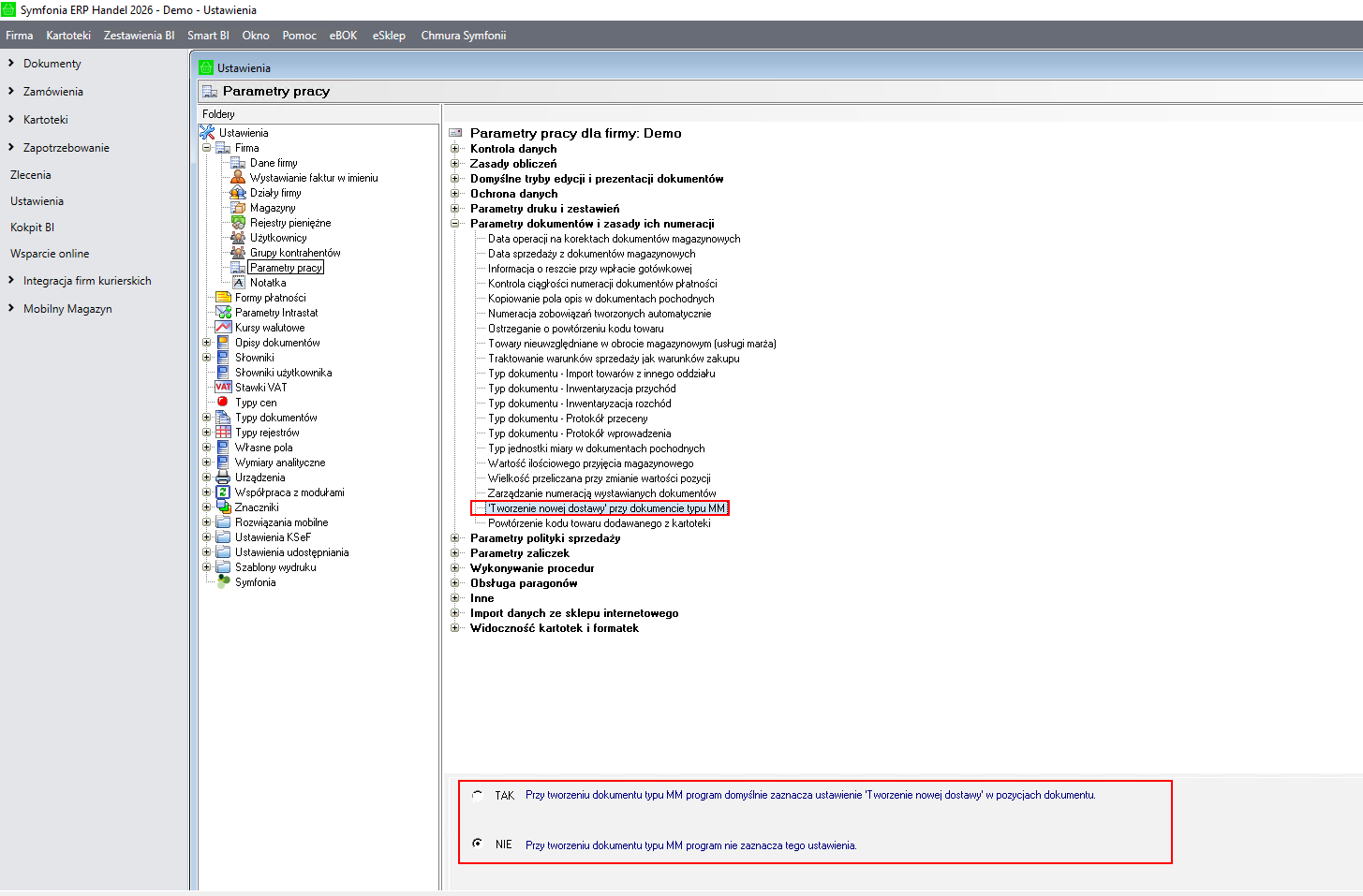
Task: Click the Dane firmy icon
Action: click(x=238, y=163)
